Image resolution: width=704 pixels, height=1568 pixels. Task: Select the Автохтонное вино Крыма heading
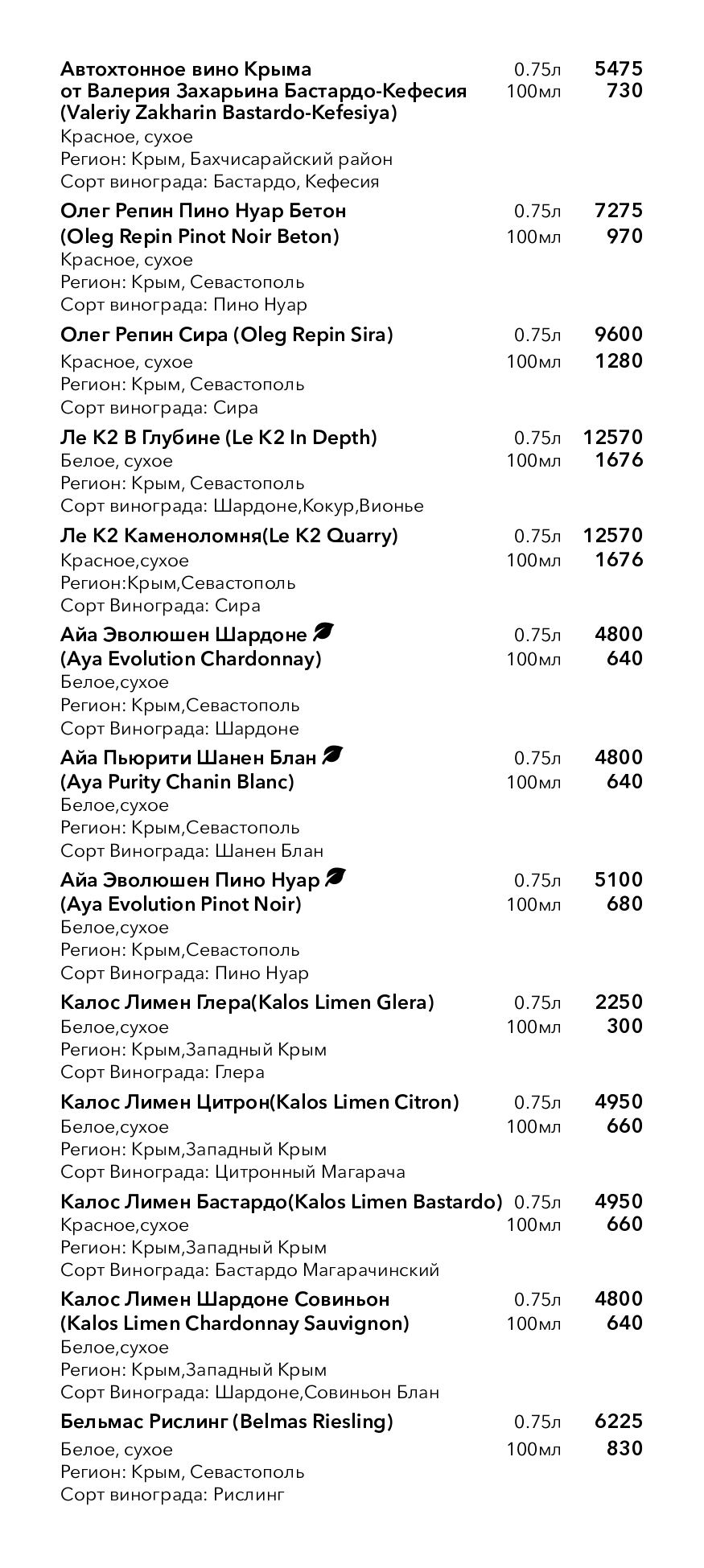[x=186, y=69]
